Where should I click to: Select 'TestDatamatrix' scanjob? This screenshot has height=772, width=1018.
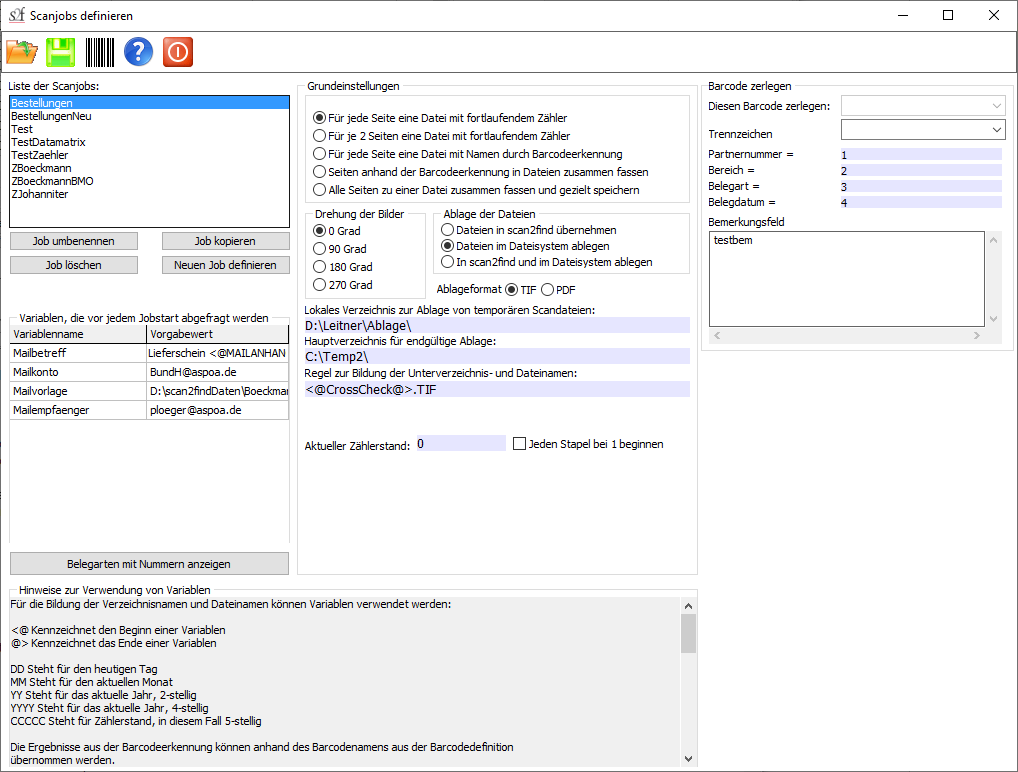[149, 142]
